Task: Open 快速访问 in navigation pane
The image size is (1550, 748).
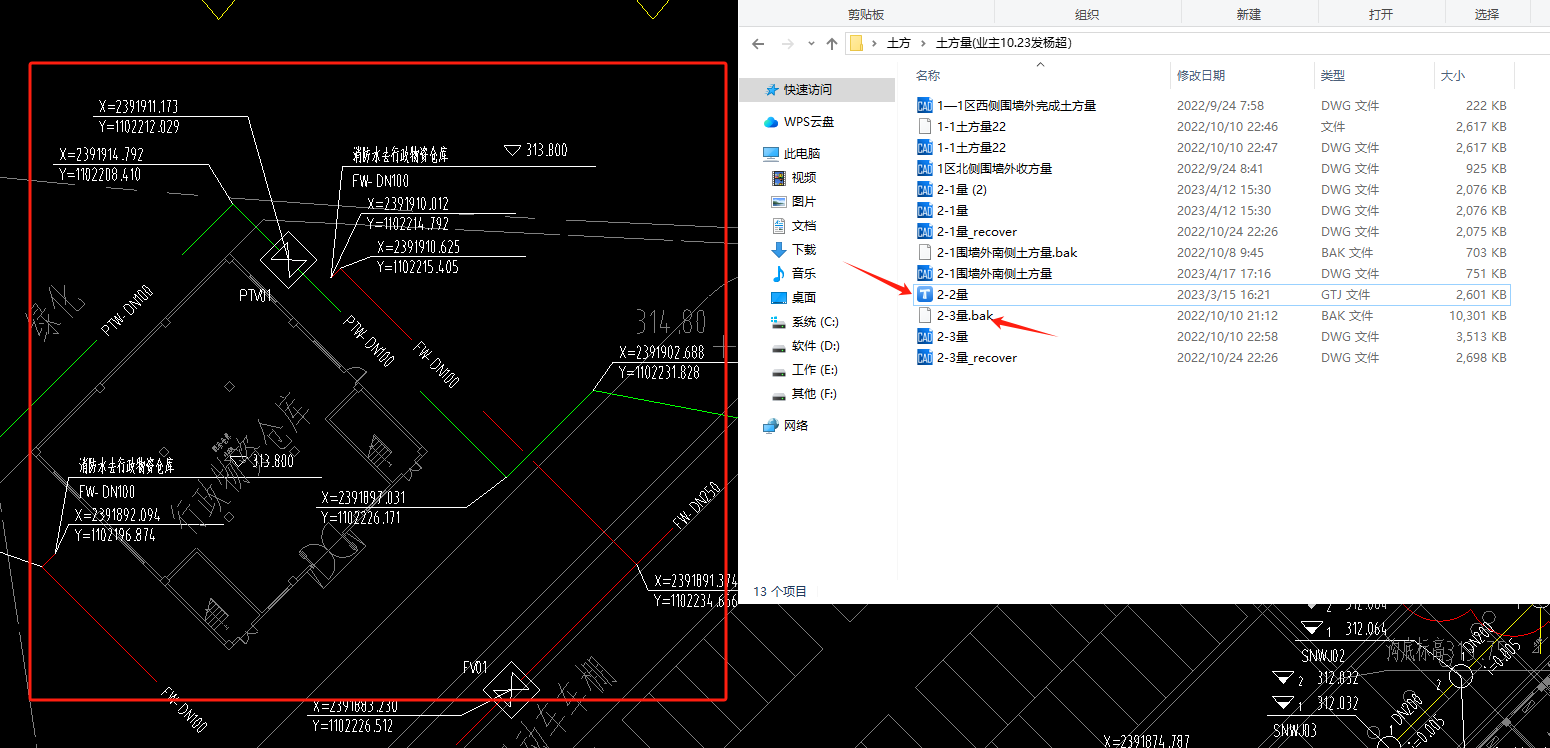Action: [807, 89]
